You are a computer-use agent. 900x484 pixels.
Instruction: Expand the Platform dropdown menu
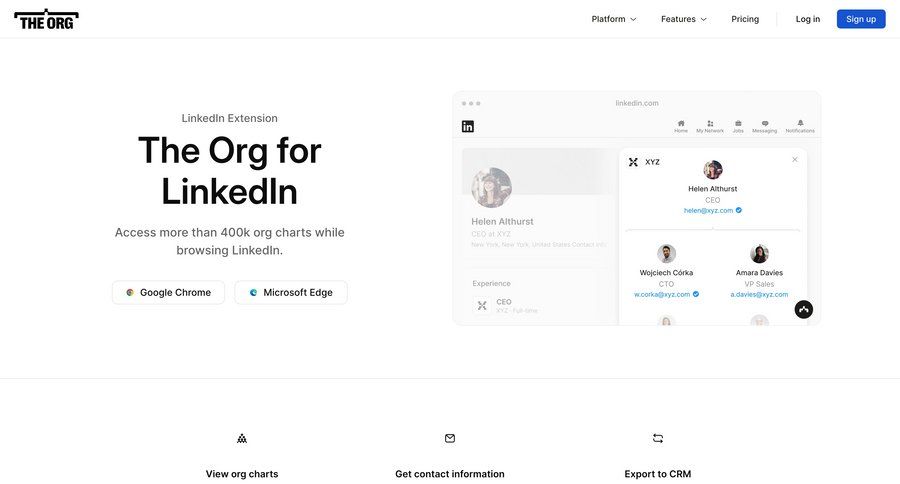[x=613, y=19]
